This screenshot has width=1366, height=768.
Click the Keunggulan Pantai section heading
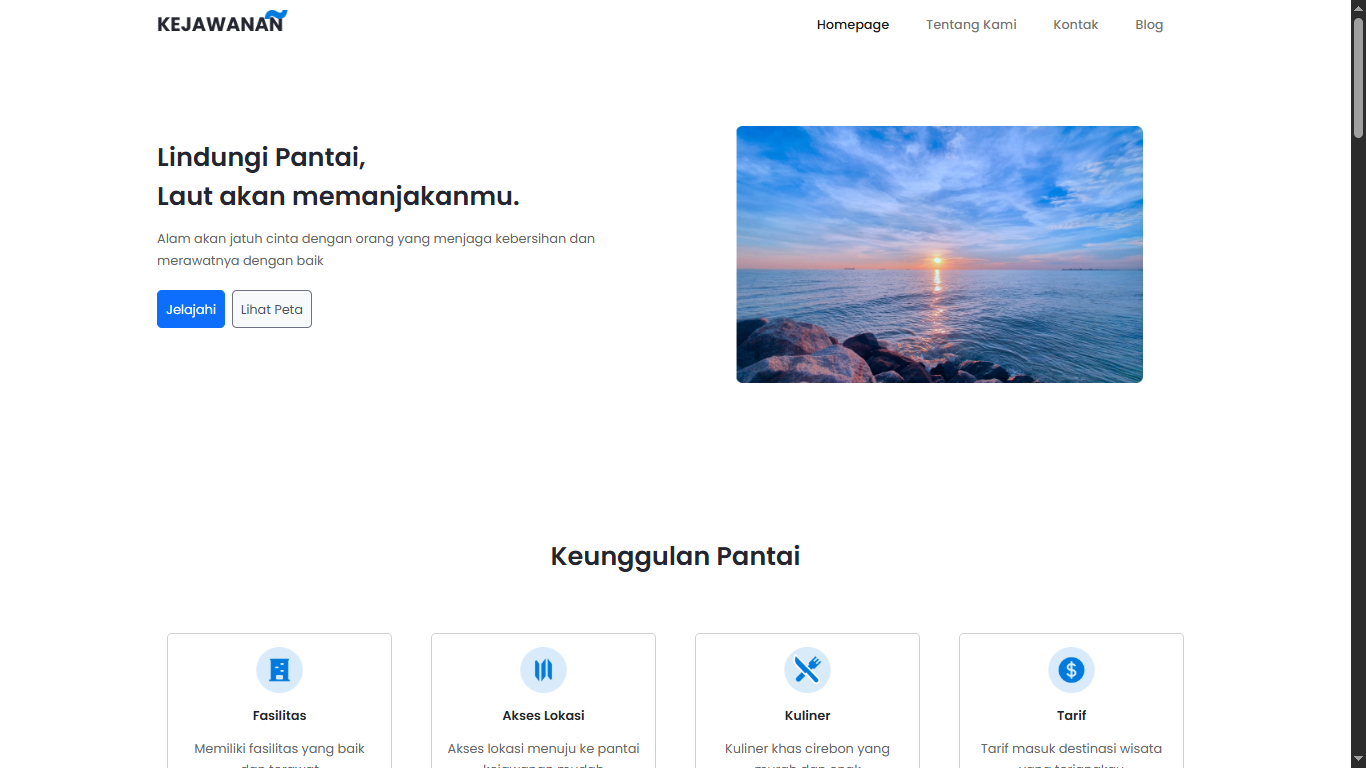tap(675, 556)
